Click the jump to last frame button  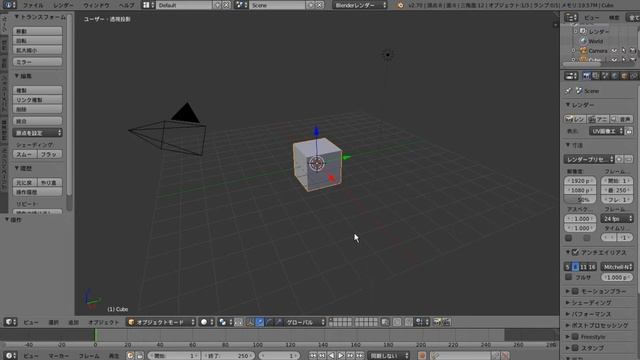click(359, 356)
